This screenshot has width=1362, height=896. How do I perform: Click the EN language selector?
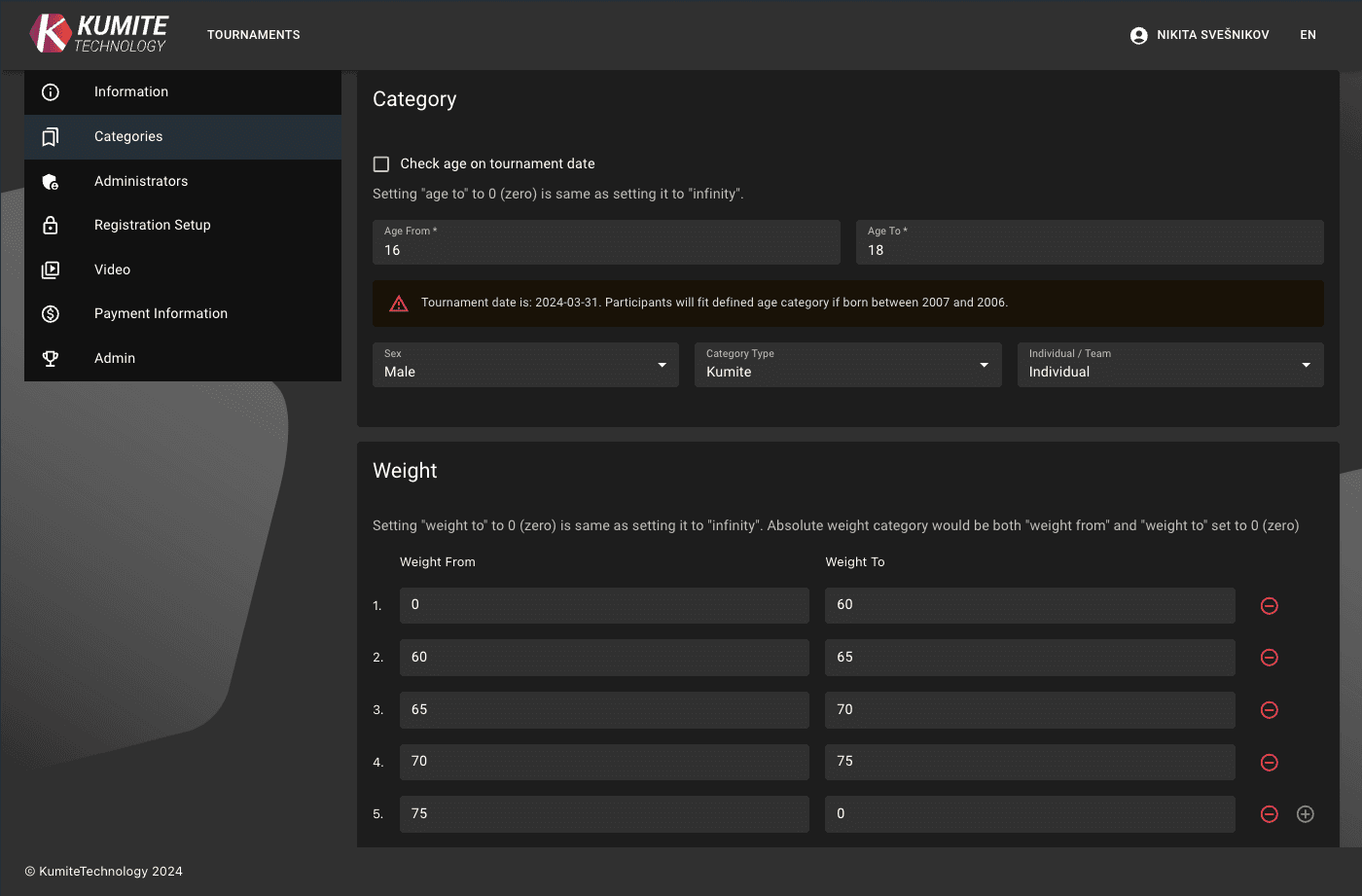[1308, 34]
